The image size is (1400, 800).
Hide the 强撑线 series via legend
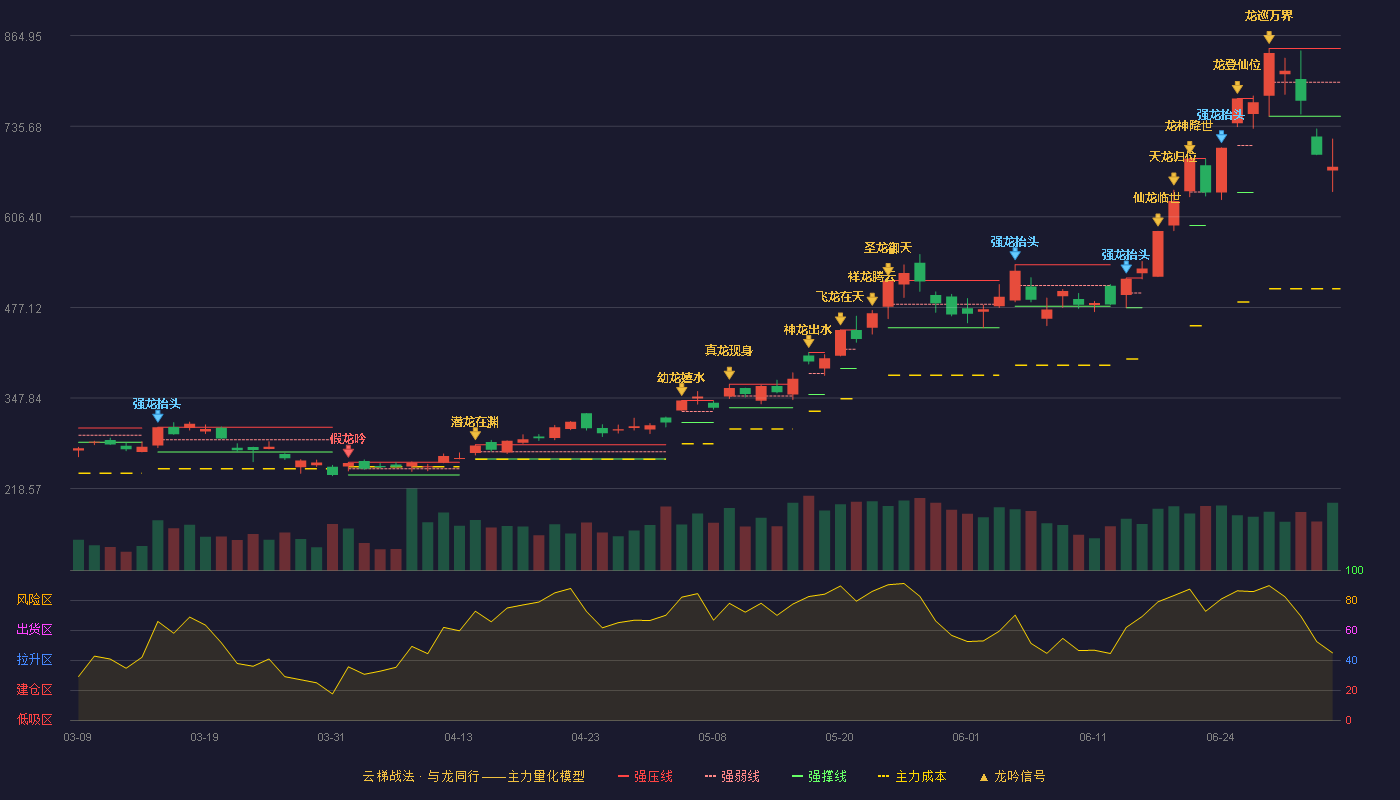pos(819,776)
